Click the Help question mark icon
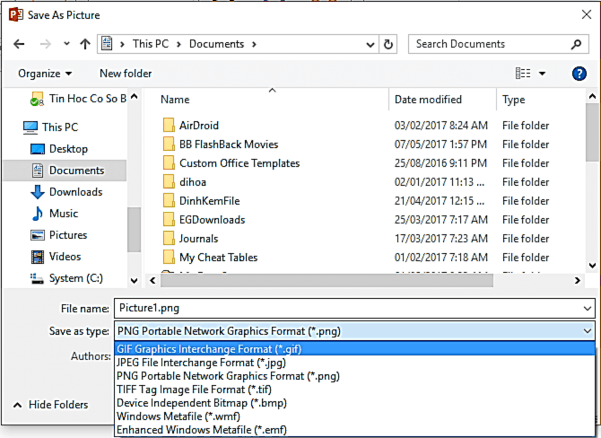Image resolution: width=601 pixels, height=438 pixels. (578, 74)
